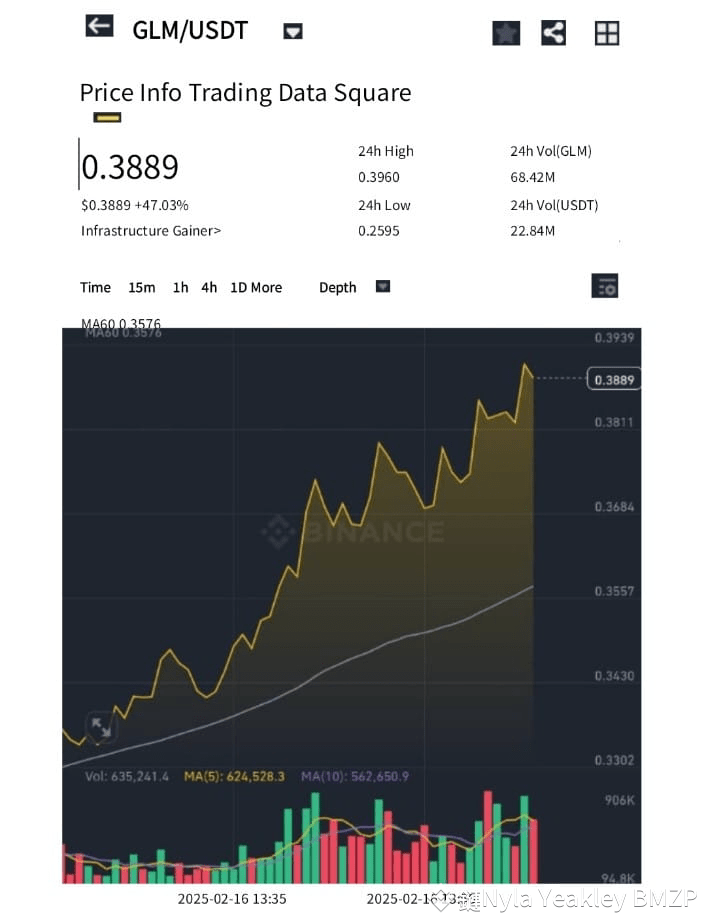Tap the 0.3889 price tag on the axis
The image size is (706, 921).
[613, 379]
